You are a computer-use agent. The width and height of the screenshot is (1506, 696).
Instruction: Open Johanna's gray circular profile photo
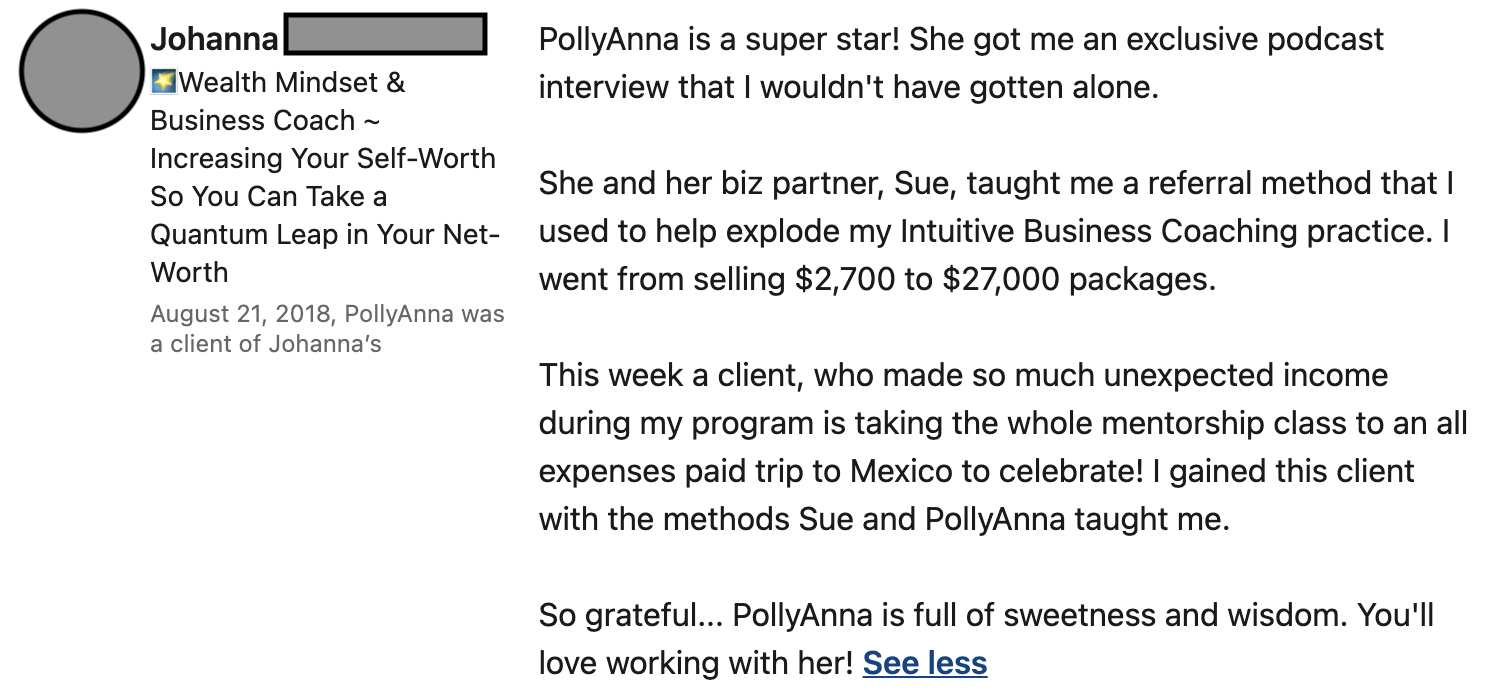click(x=82, y=71)
